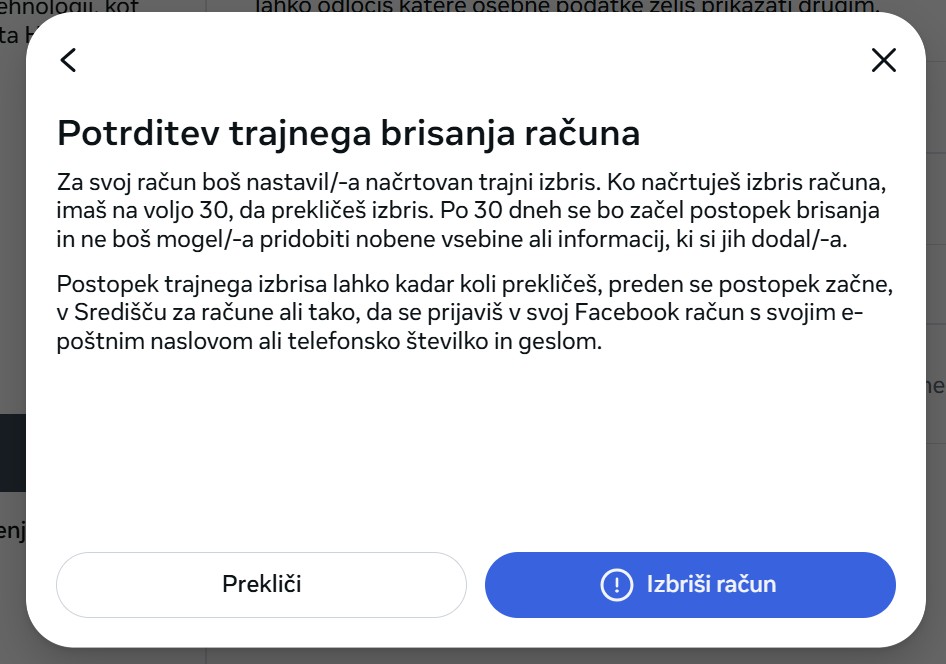Click the partial 'enj' text behind dialog
This screenshot has height=664, width=946.
(12, 531)
